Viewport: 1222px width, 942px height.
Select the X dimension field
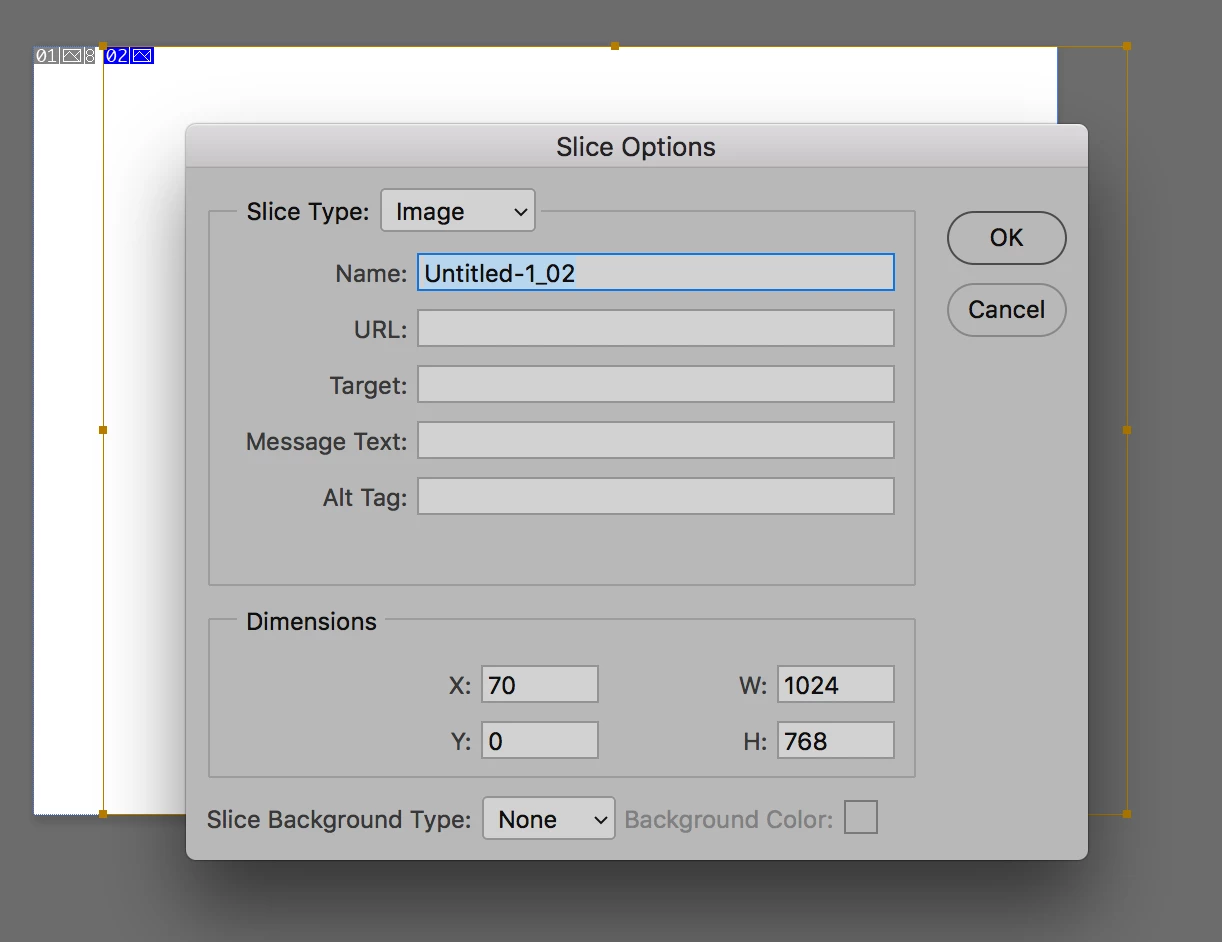coord(539,684)
